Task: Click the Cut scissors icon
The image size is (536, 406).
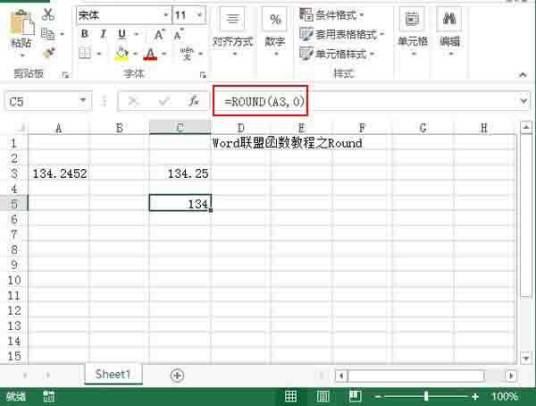Action: point(48,14)
